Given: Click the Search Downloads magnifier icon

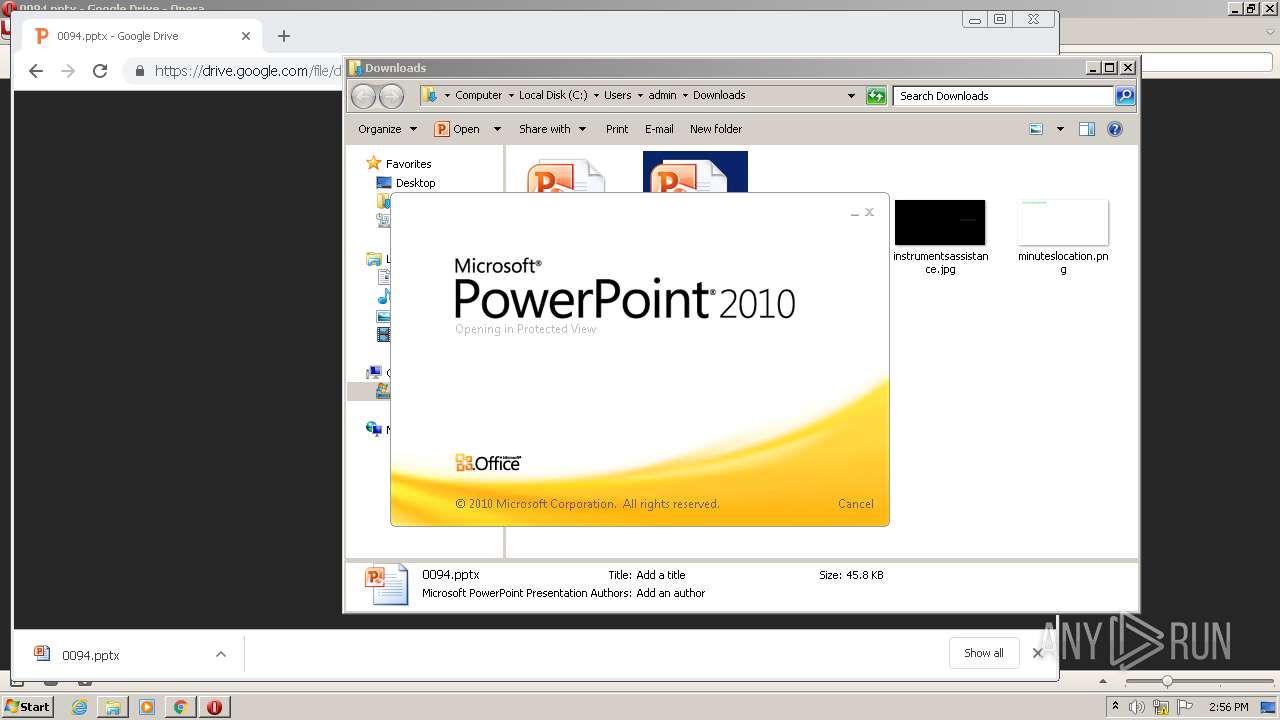Looking at the screenshot, I should [x=1125, y=96].
